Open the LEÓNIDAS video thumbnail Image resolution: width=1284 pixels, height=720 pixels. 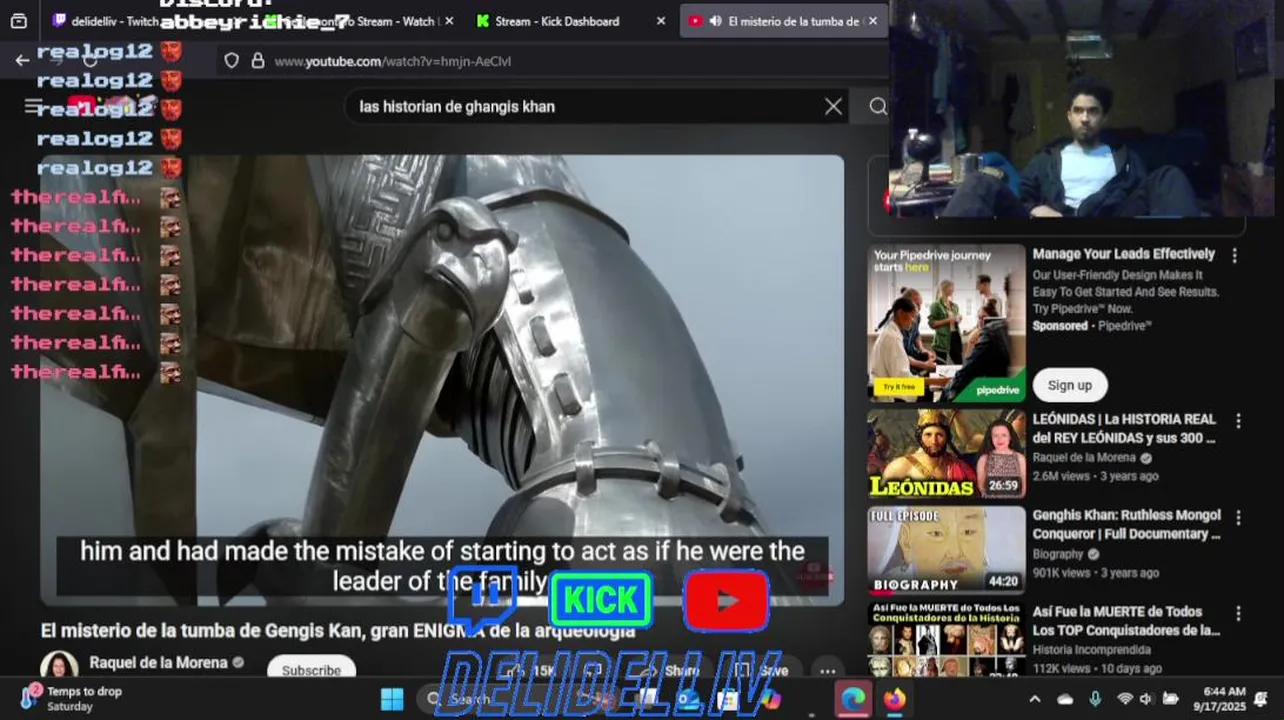click(x=946, y=454)
